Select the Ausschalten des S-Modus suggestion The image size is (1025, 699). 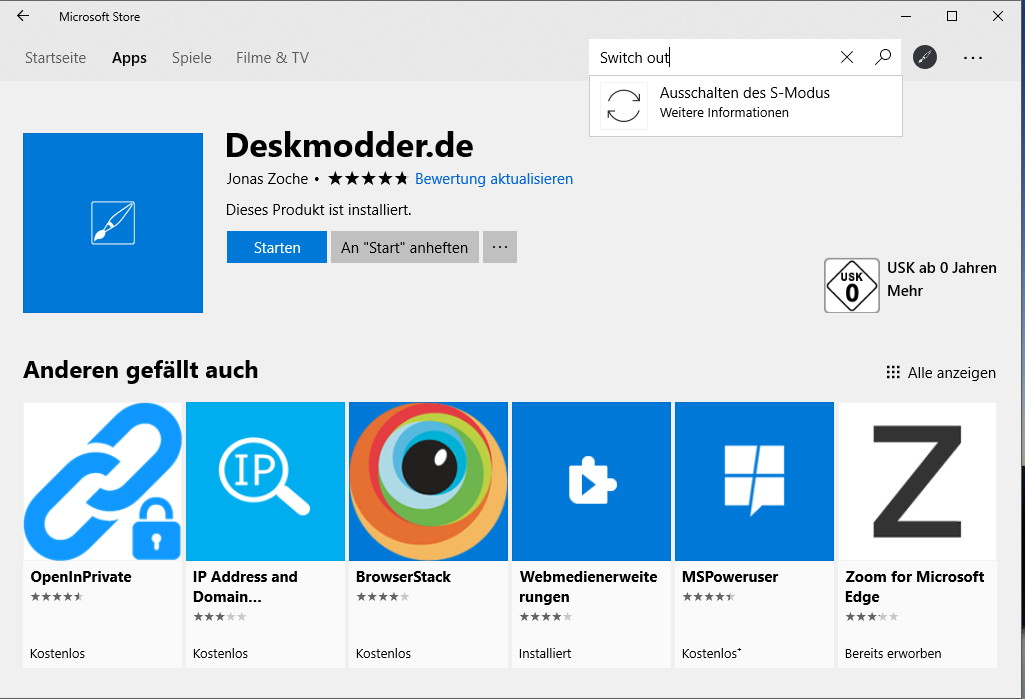(x=746, y=106)
